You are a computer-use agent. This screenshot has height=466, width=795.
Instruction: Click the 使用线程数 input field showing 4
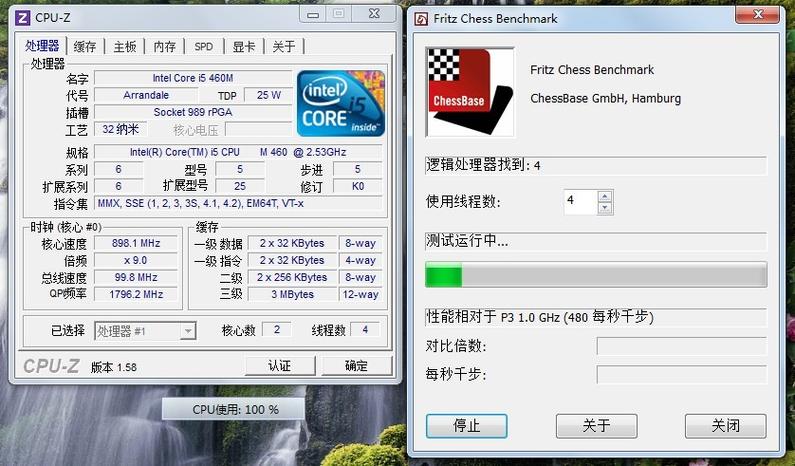(581, 202)
